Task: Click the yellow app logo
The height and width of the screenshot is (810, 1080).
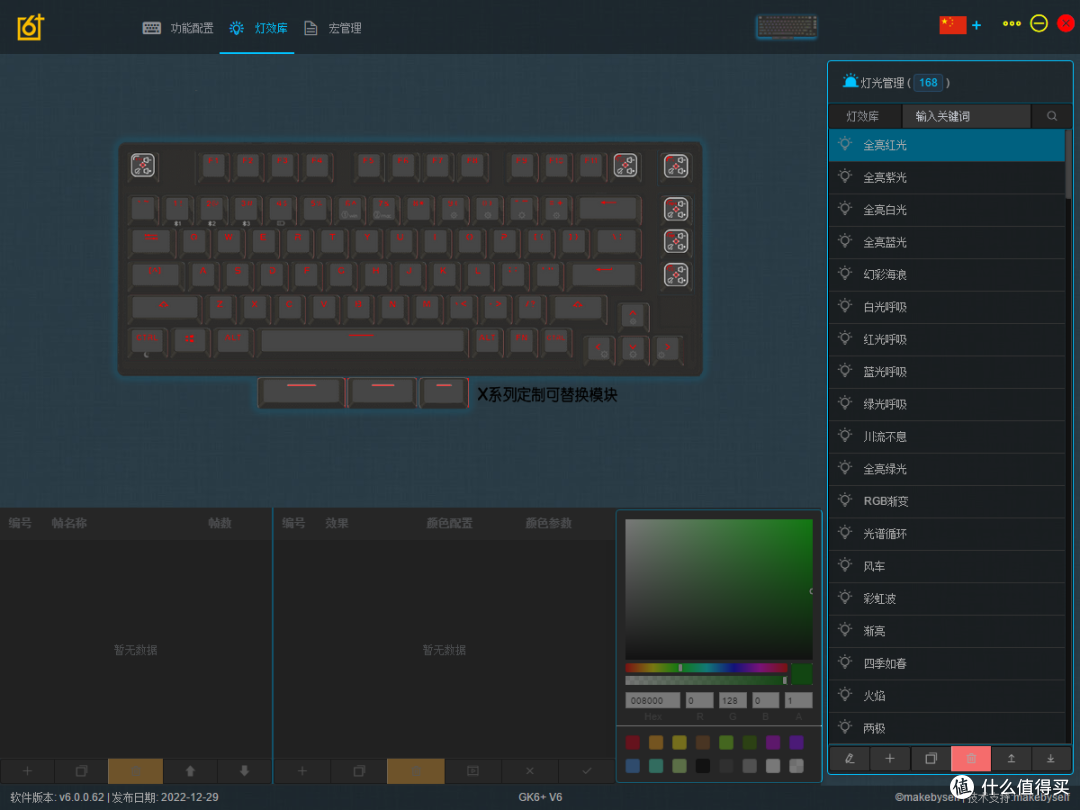Action: [30, 28]
